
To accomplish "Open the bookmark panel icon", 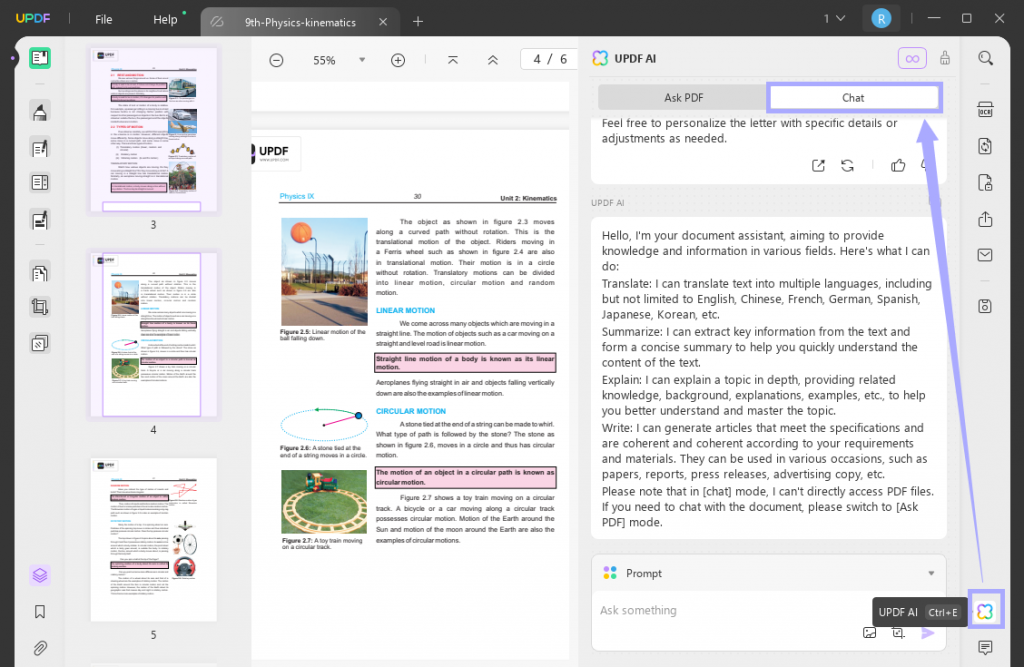I will coord(40,611).
